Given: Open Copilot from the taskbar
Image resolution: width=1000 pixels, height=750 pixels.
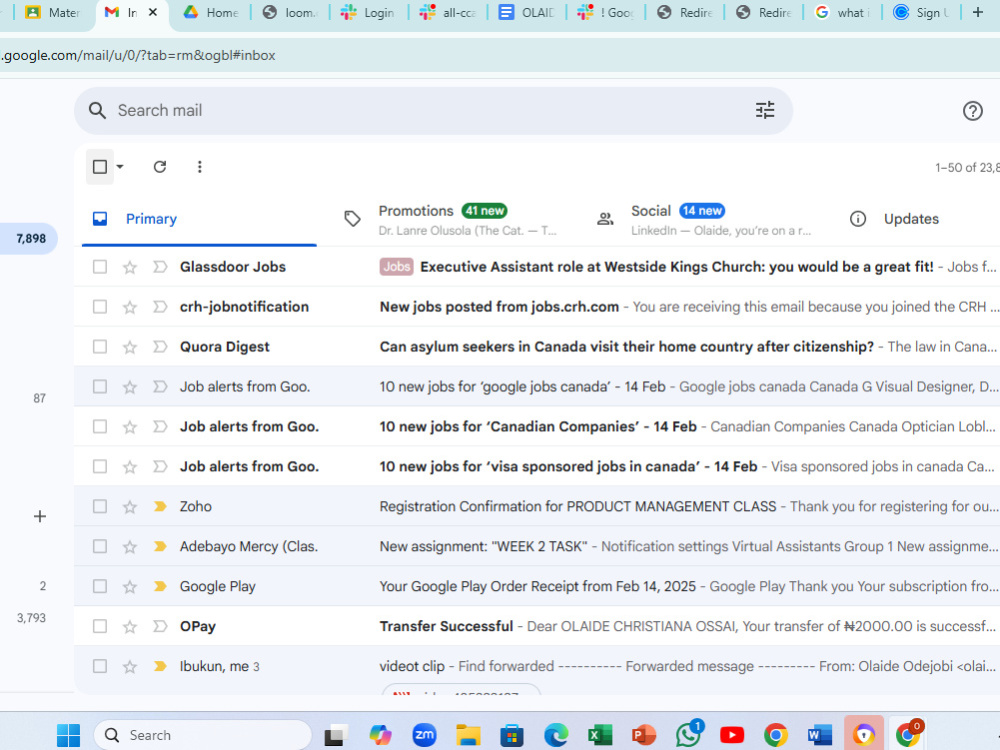Looking at the screenshot, I should click(380, 735).
